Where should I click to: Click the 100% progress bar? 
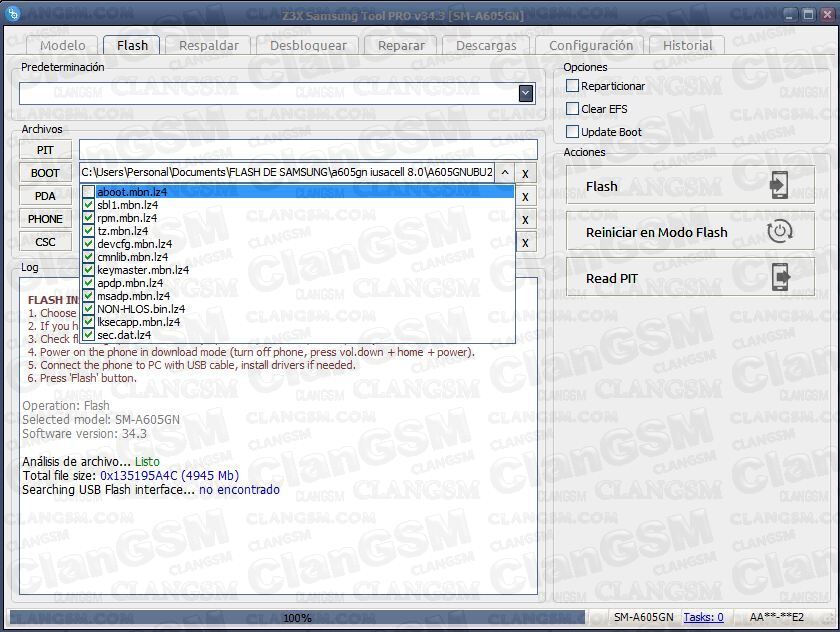[x=297, y=618]
